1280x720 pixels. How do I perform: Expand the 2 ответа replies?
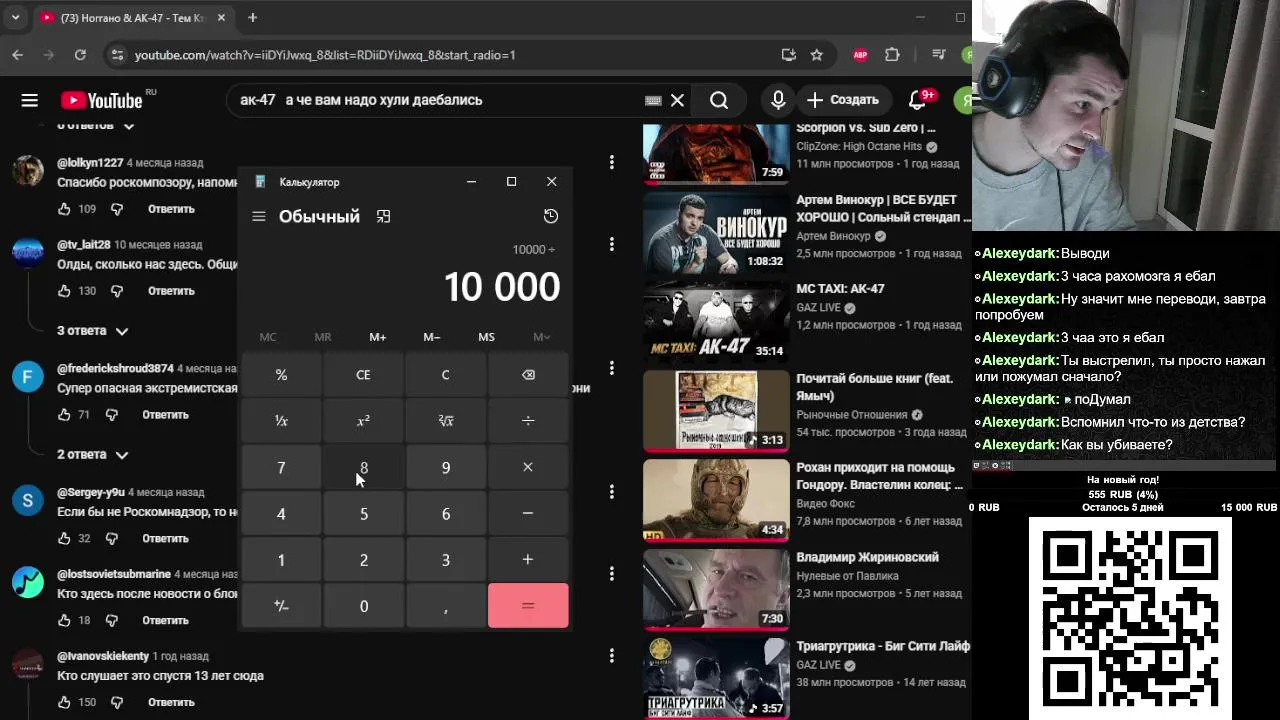[x=93, y=454]
